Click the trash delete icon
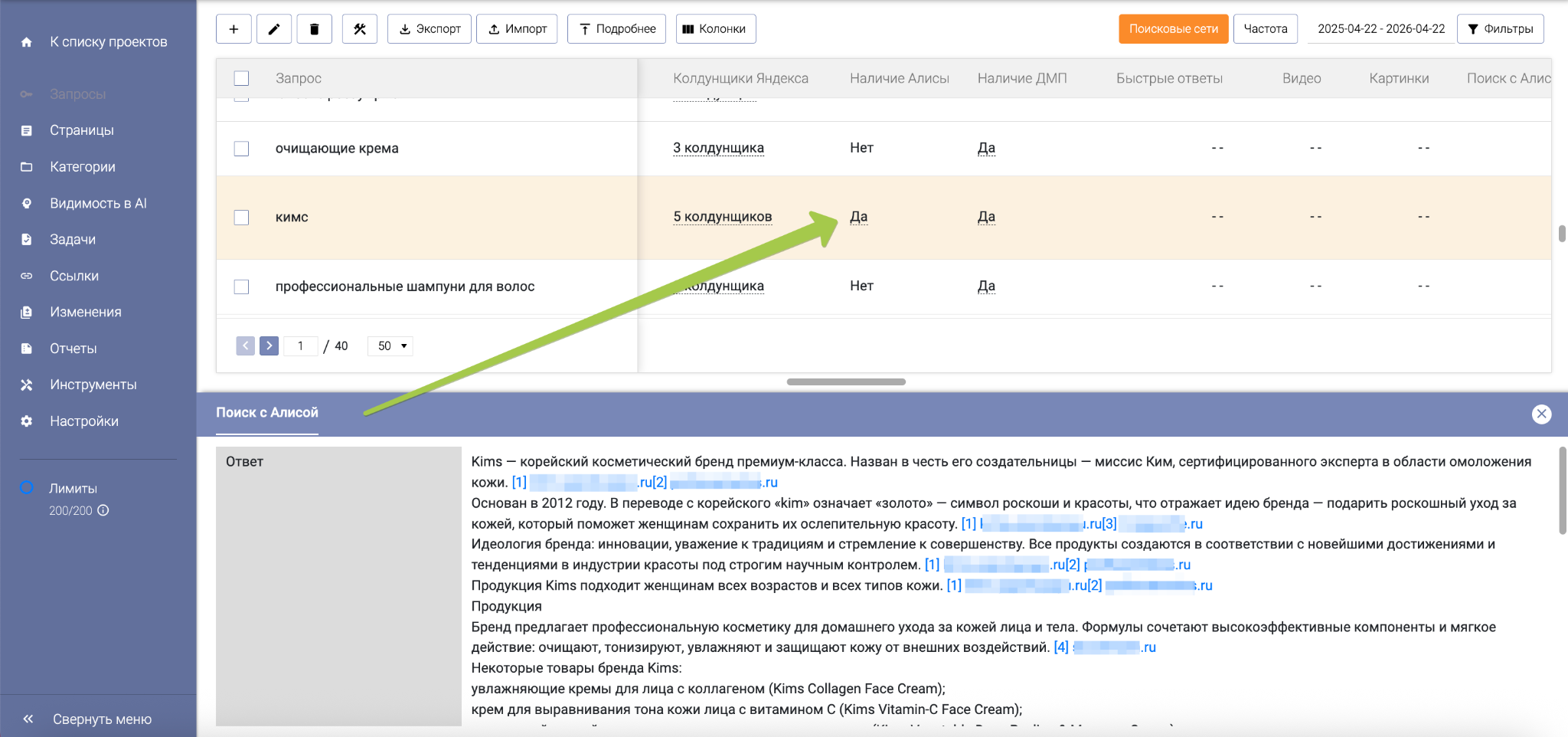 [x=314, y=29]
